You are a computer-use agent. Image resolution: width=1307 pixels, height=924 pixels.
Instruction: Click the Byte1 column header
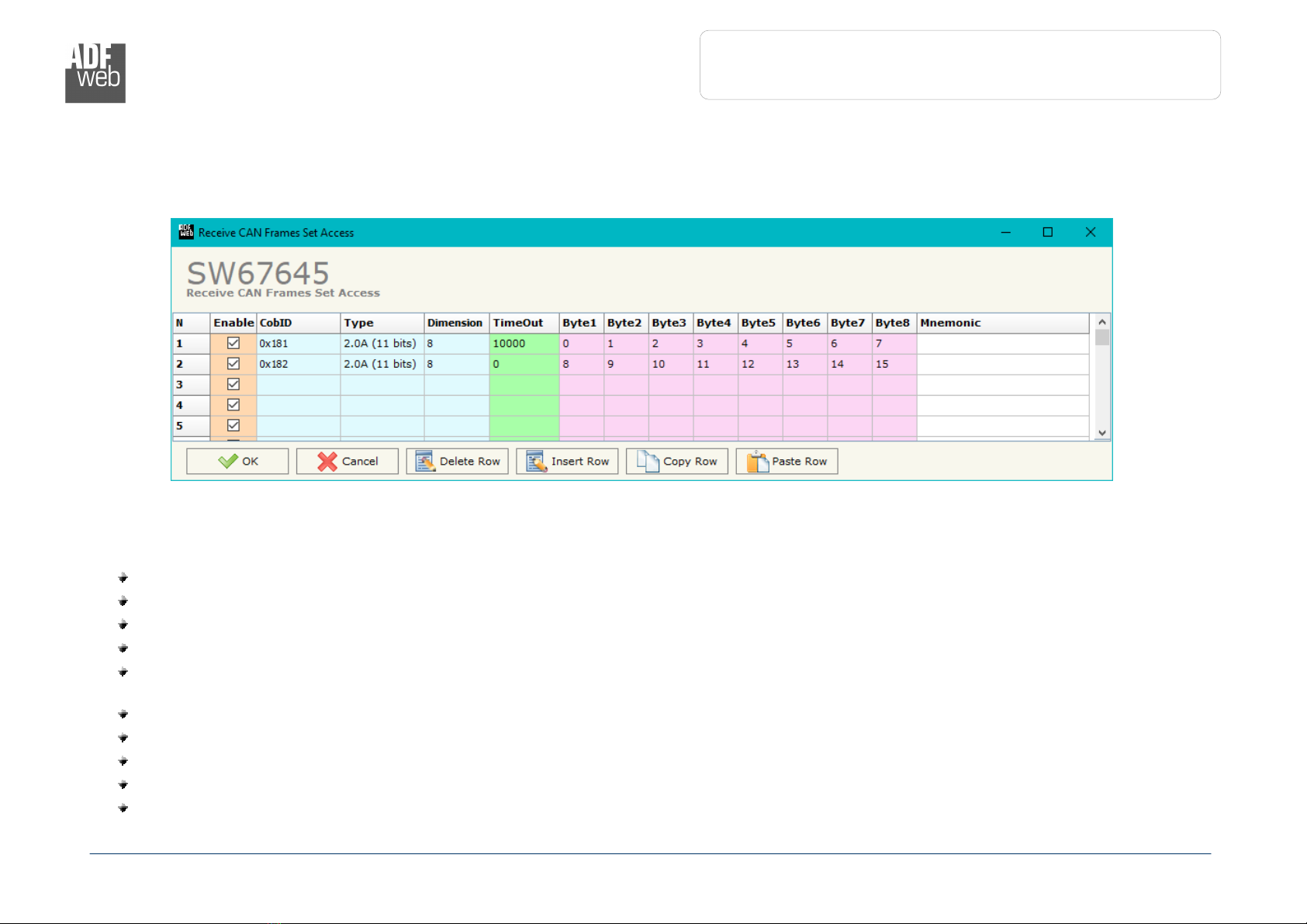tap(582, 323)
